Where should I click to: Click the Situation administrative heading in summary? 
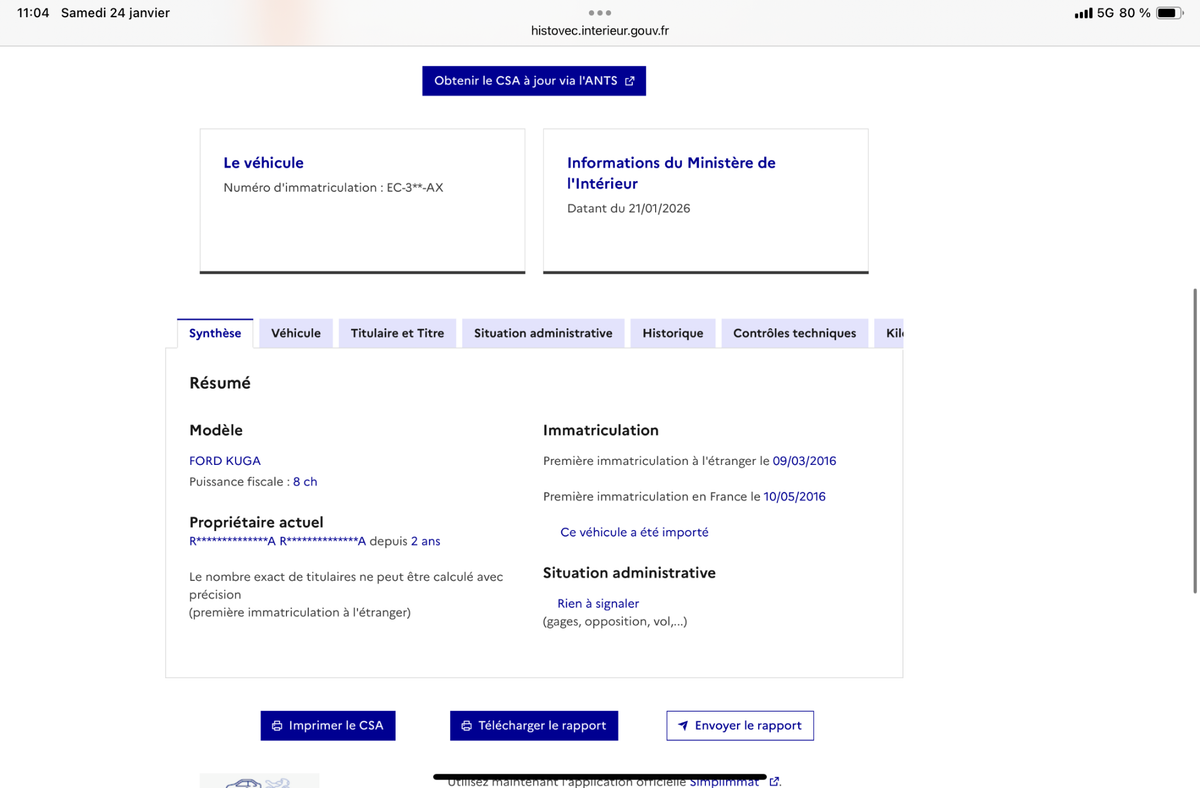click(629, 573)
